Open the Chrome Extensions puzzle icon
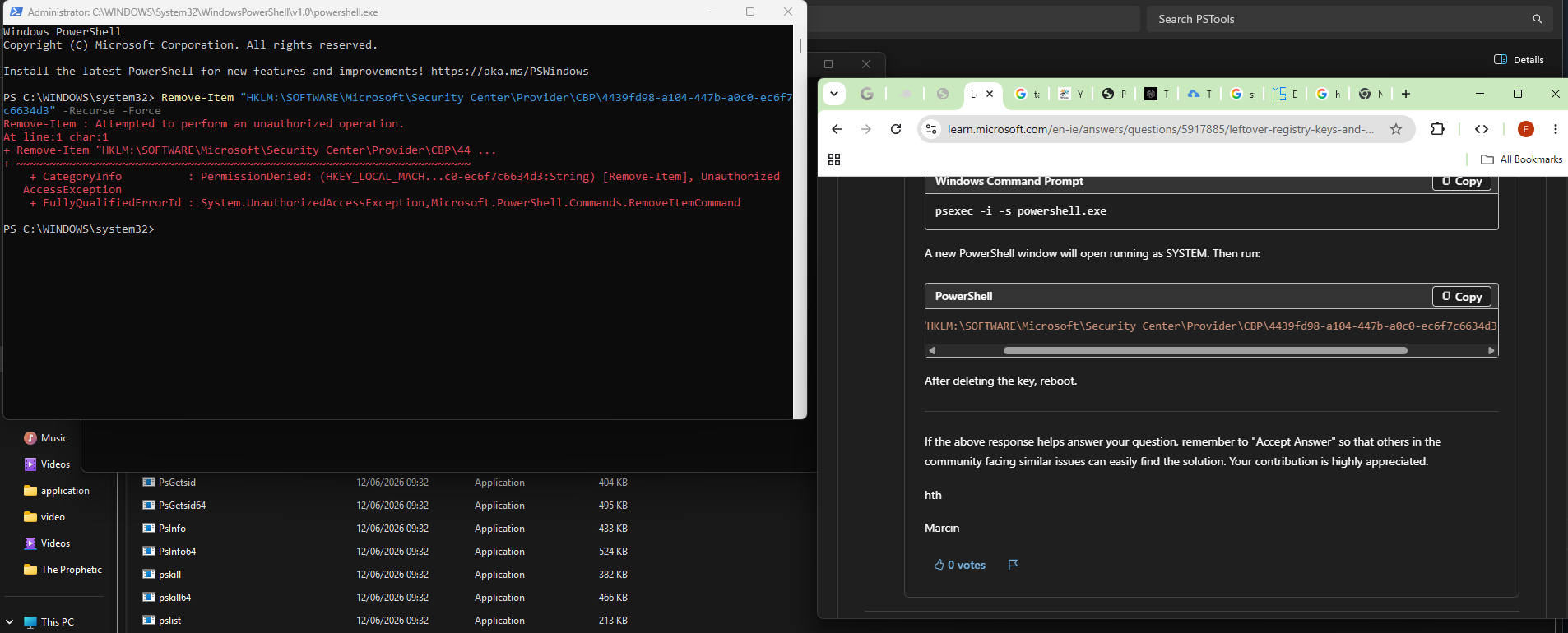Viewport: 1568px width, 633px height. pos(1437,129)
